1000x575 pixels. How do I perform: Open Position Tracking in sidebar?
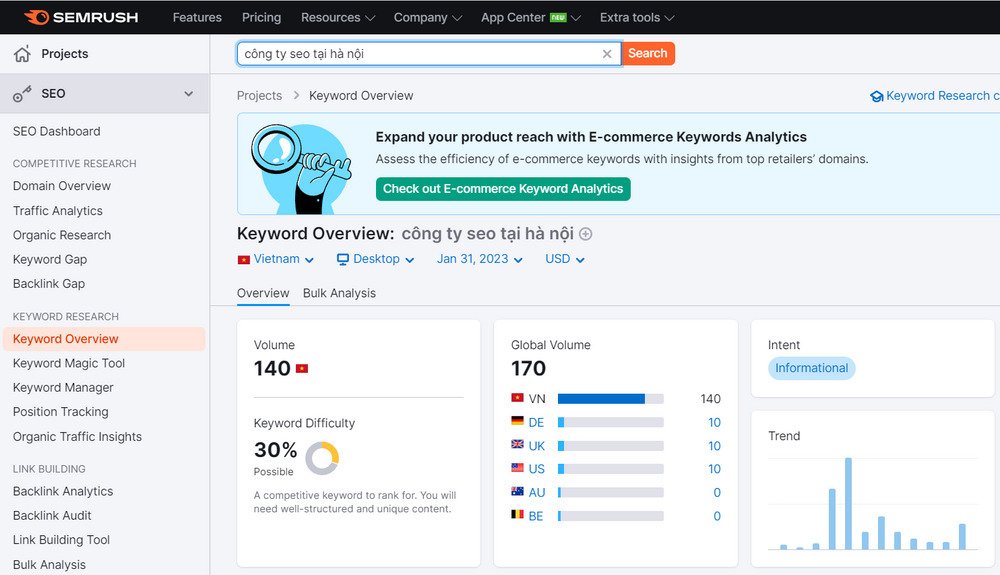pyautogui.click(x=61, y=412)
